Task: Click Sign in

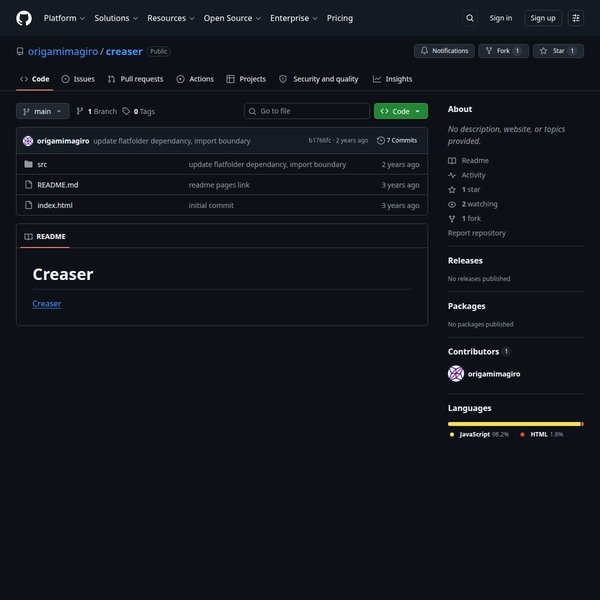Action: coord(501,18)
